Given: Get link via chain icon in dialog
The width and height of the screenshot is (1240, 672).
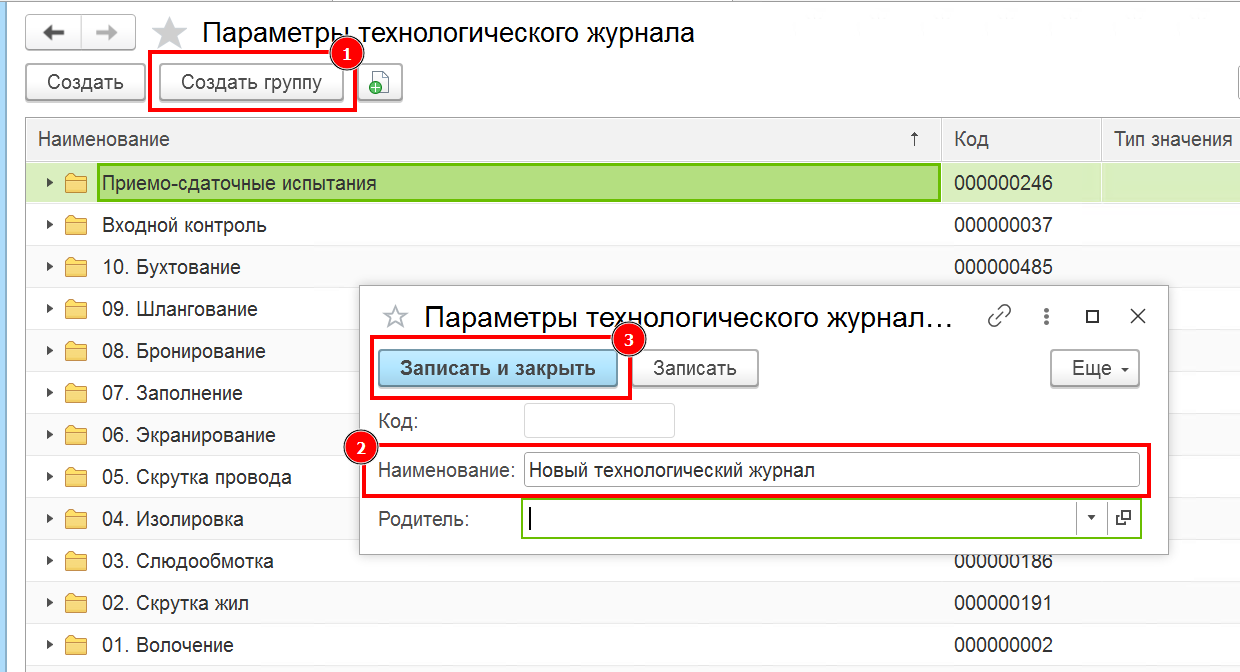Looking at the screenshot, I should point(999,316).
